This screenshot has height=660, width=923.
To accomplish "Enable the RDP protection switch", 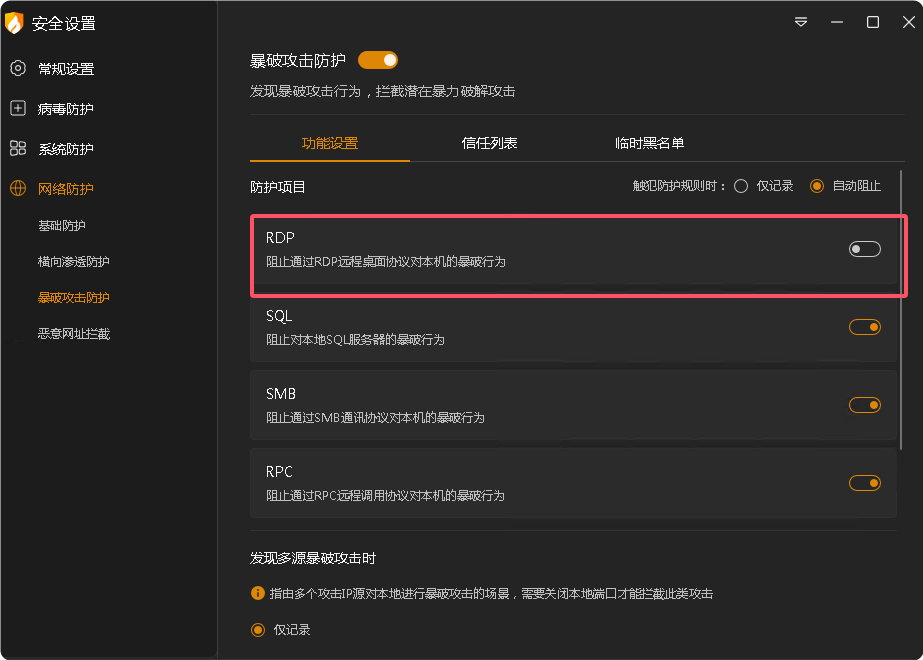I will coord(864,249).
